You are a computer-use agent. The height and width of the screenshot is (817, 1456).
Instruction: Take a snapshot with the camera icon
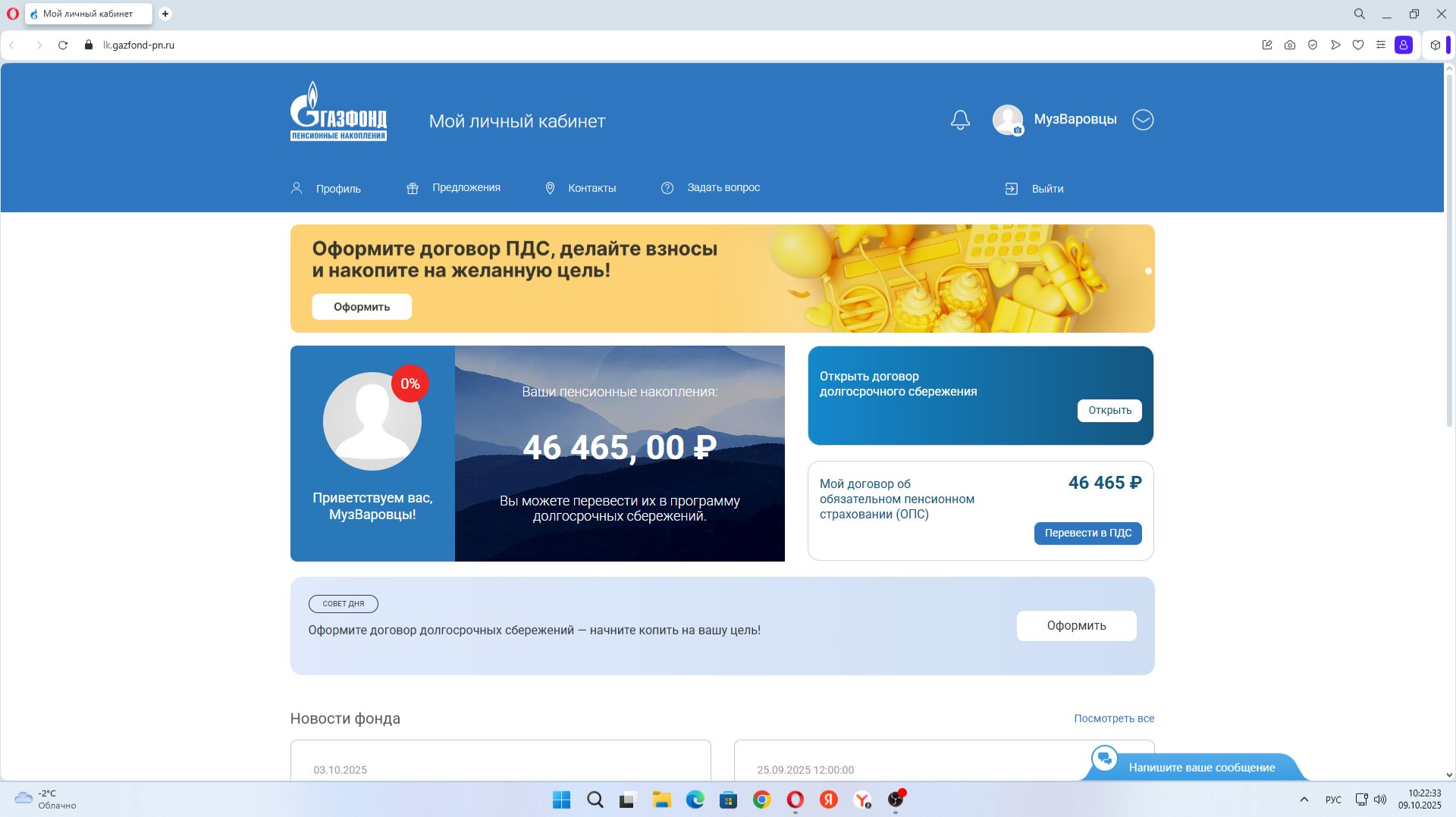pos(1290,45)
